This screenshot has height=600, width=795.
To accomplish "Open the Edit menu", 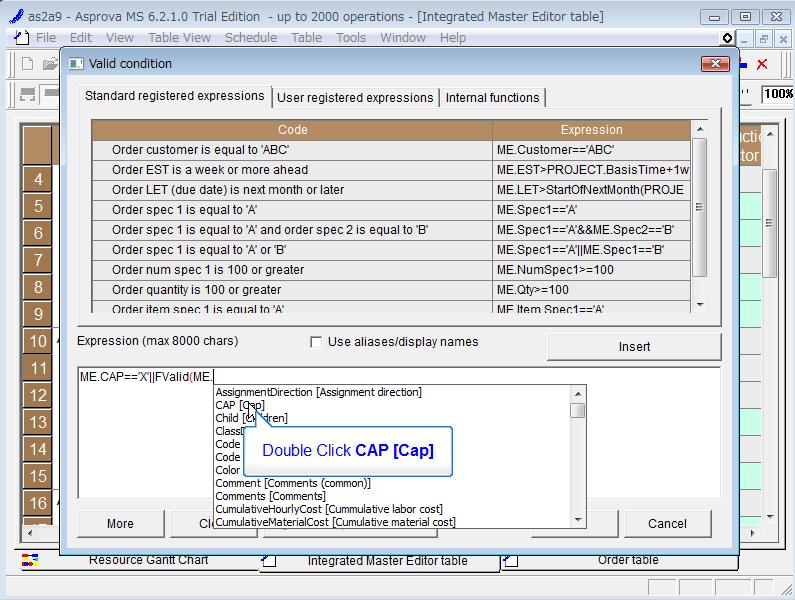I will [81, 38].
